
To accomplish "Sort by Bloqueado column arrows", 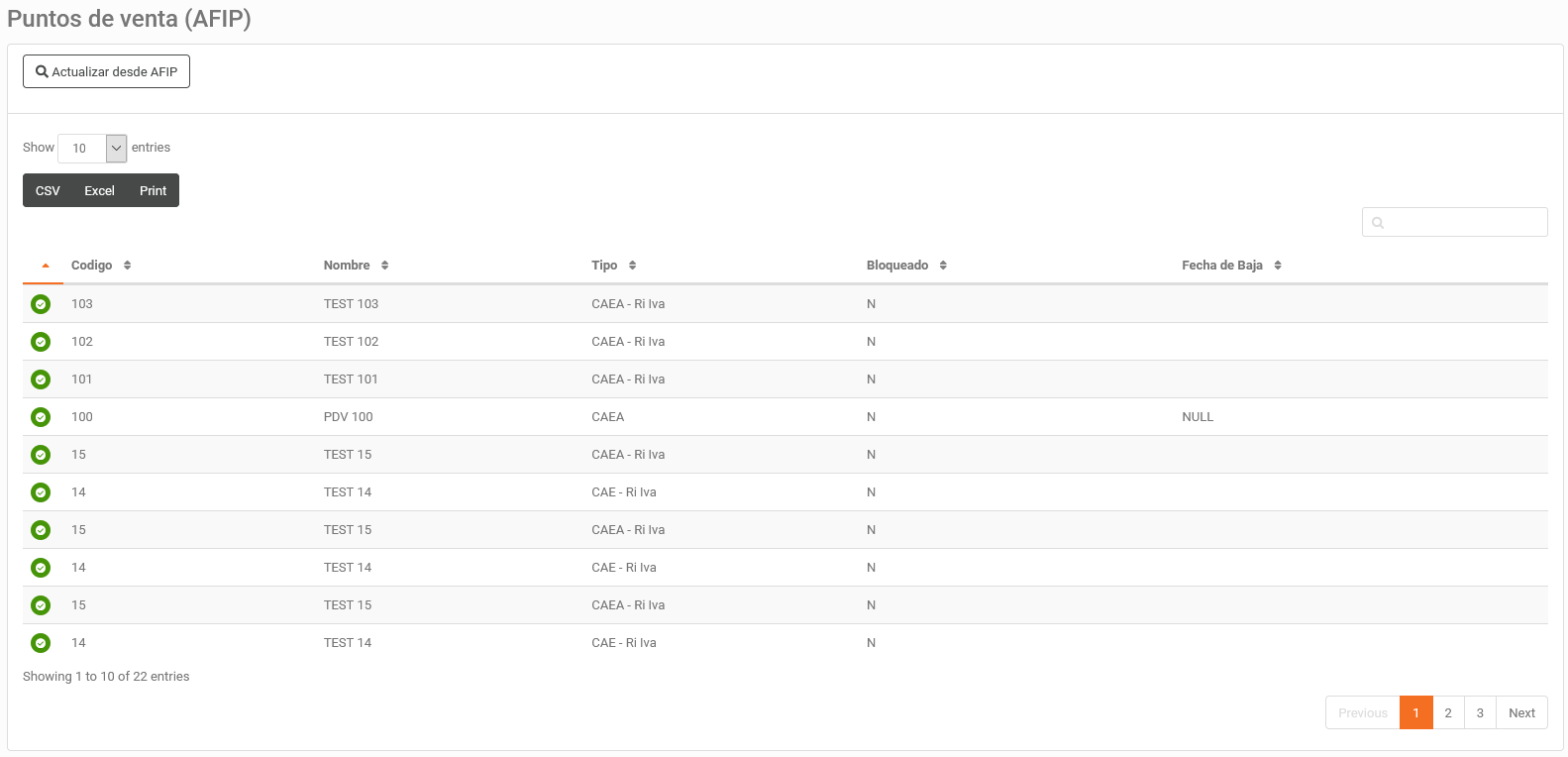I will tap(943, 266).
